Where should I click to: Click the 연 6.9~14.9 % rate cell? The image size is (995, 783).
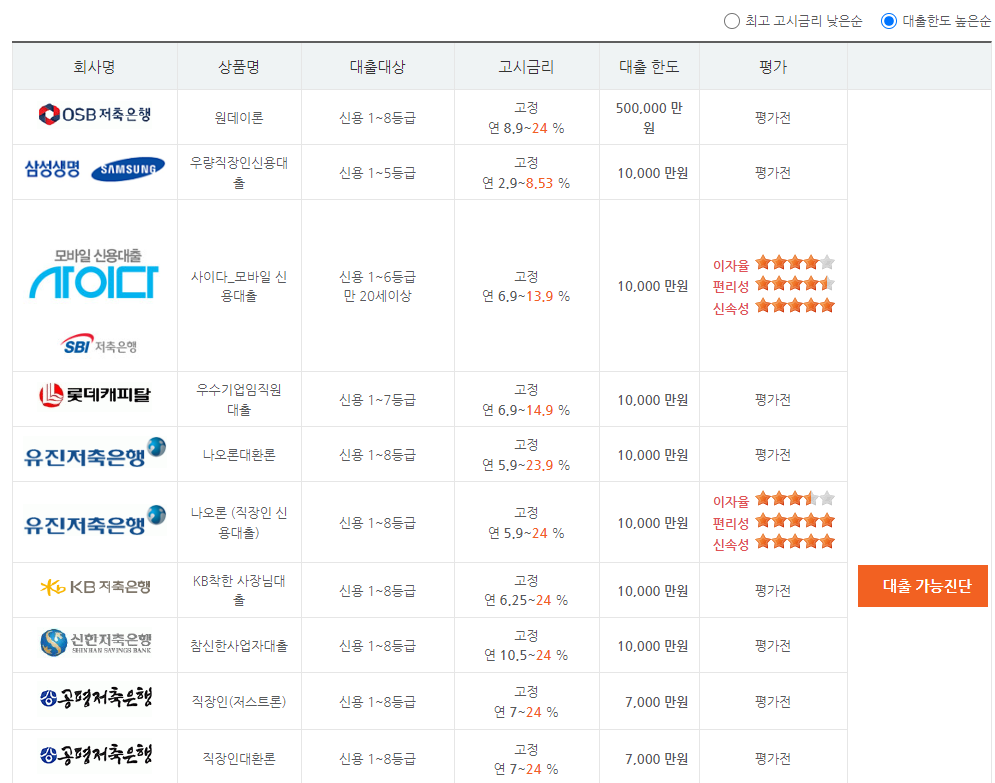(526, 400)
